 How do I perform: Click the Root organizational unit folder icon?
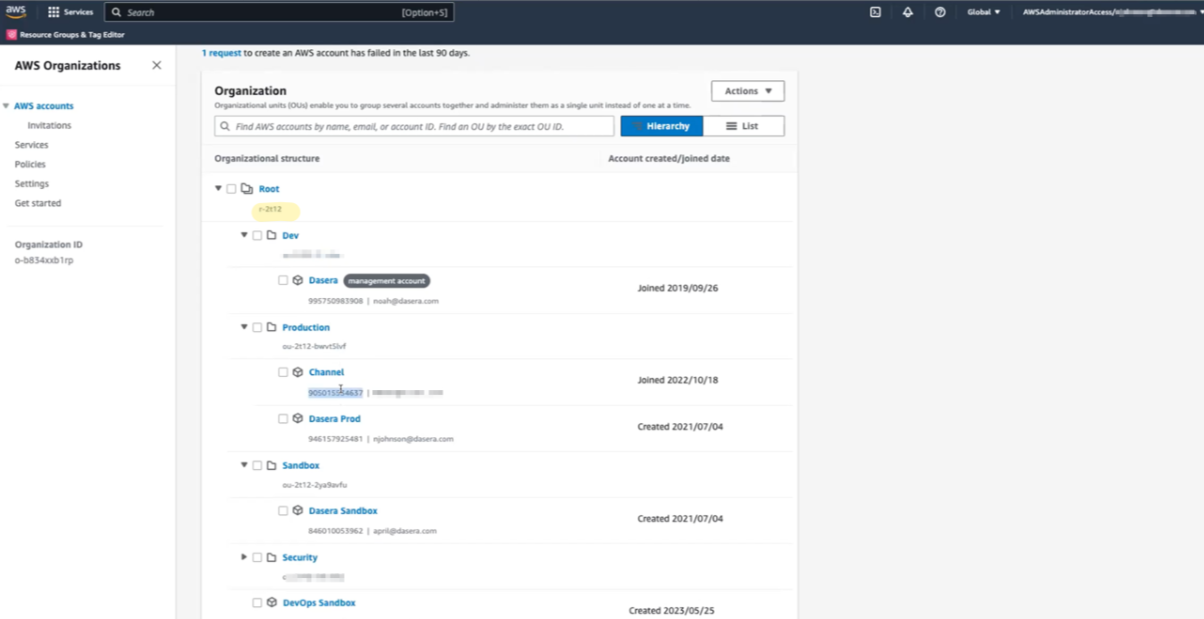[247, 188]
